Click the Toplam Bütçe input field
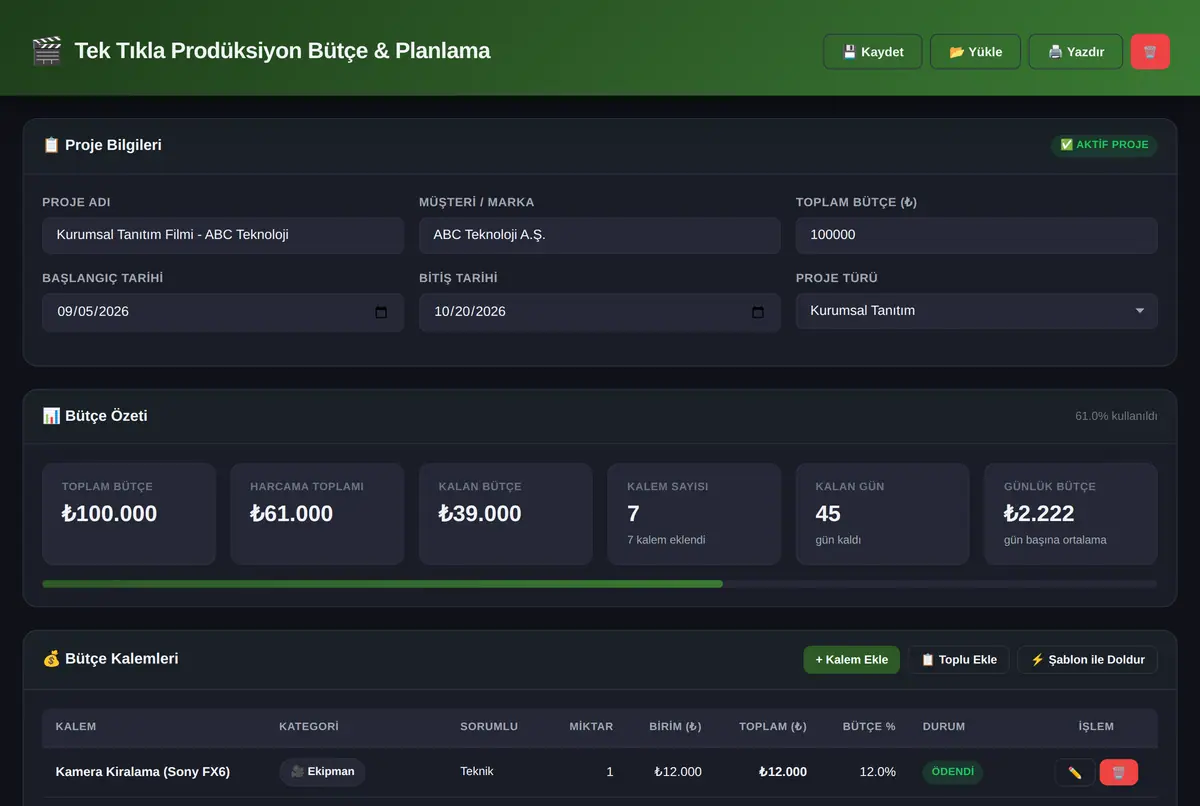The image size is (1200, 806). point(977,236)
